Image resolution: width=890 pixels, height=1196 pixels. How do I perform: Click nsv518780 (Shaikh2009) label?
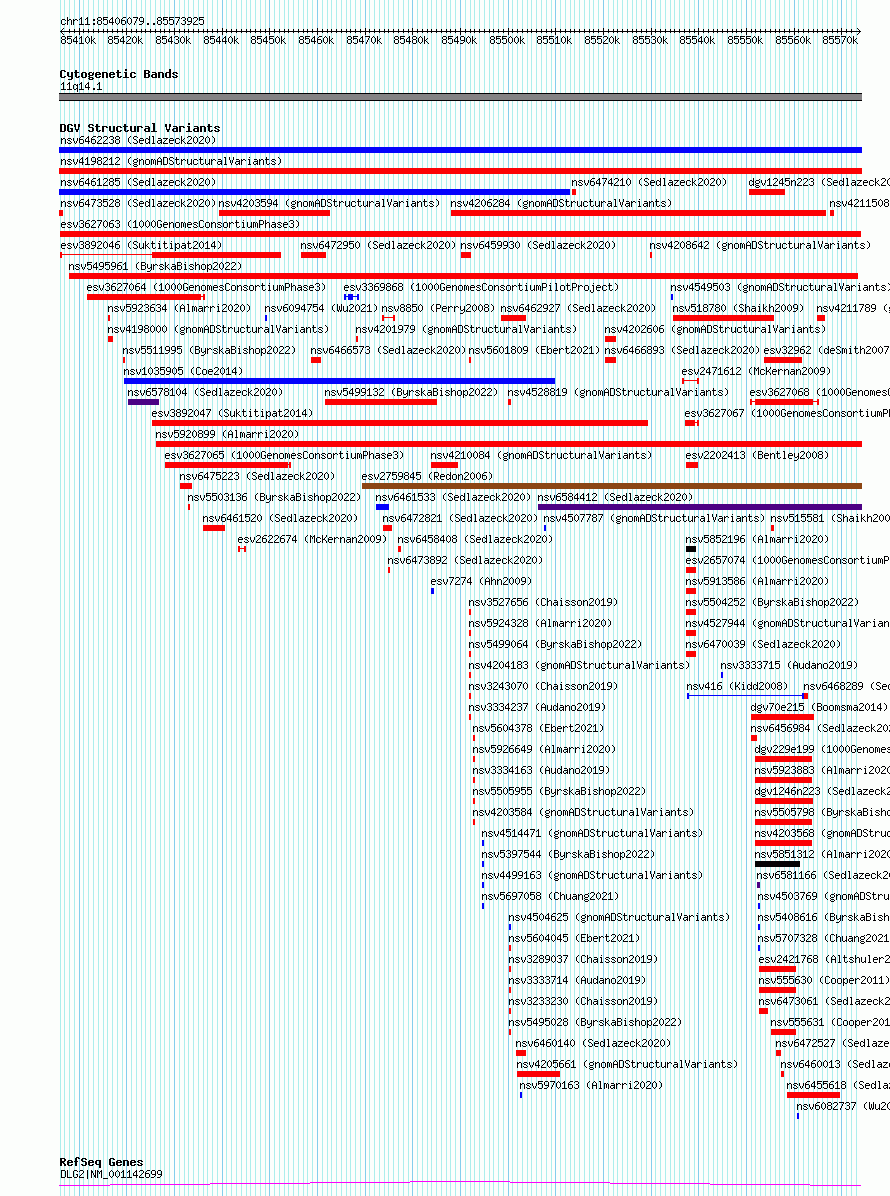pos(737,308)
